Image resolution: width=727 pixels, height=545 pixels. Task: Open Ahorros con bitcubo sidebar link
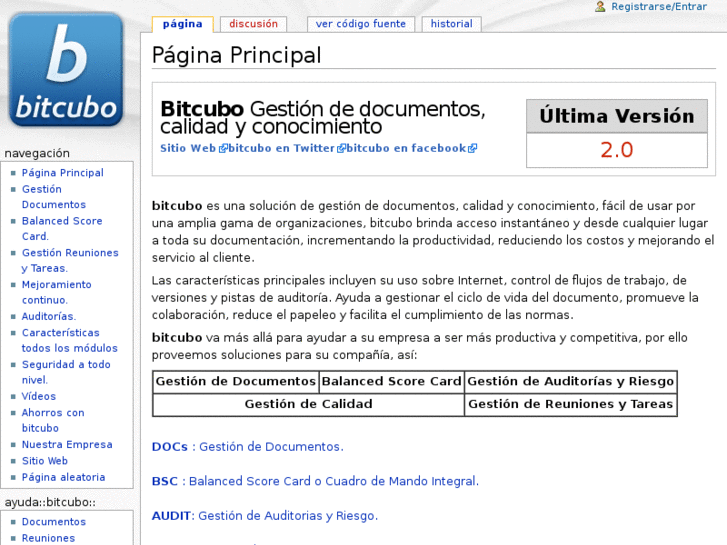point(53,420)
